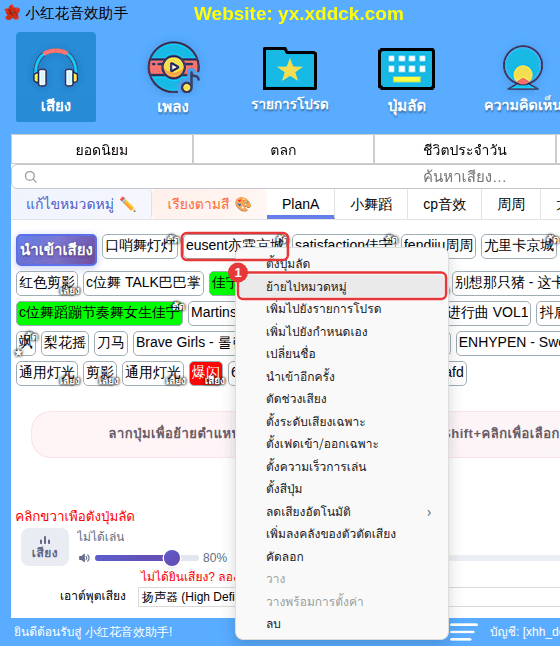Play the 飒 sound button
This screenshot has height=646, width=560.
[x=26, y=343]
